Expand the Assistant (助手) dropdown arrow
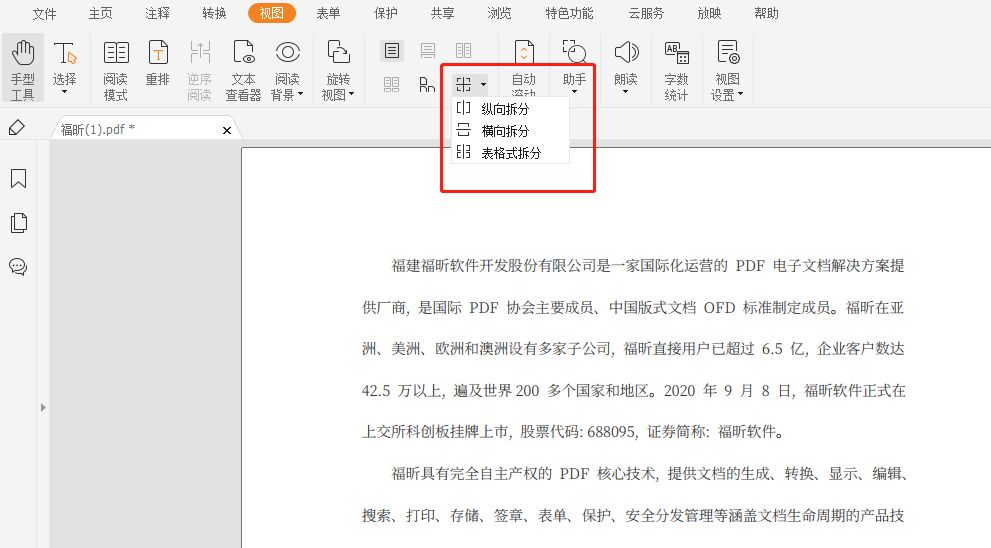This screenshot has width=991, height=548. [x=575, y=92]
